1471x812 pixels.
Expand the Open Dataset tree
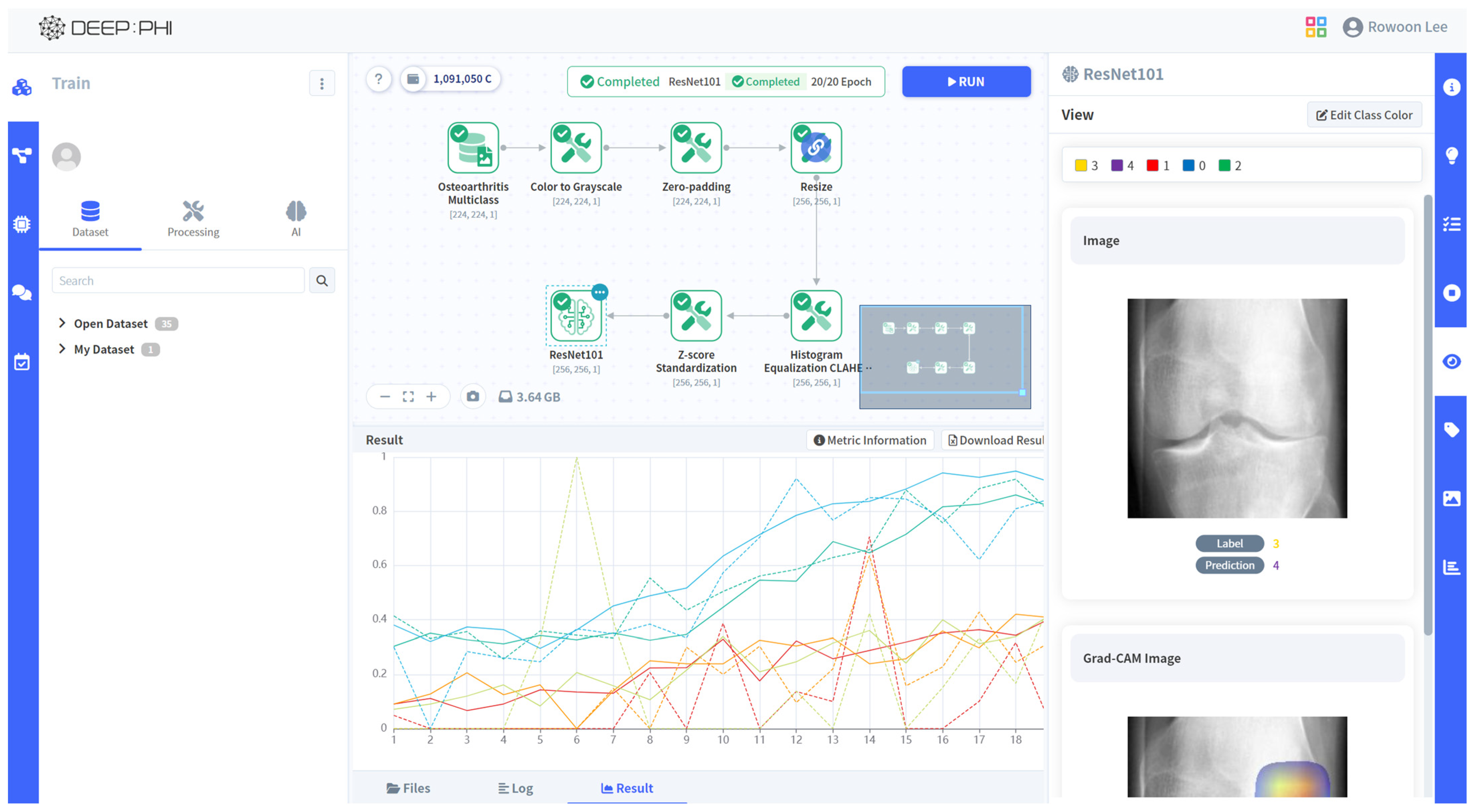click(62, 323)
